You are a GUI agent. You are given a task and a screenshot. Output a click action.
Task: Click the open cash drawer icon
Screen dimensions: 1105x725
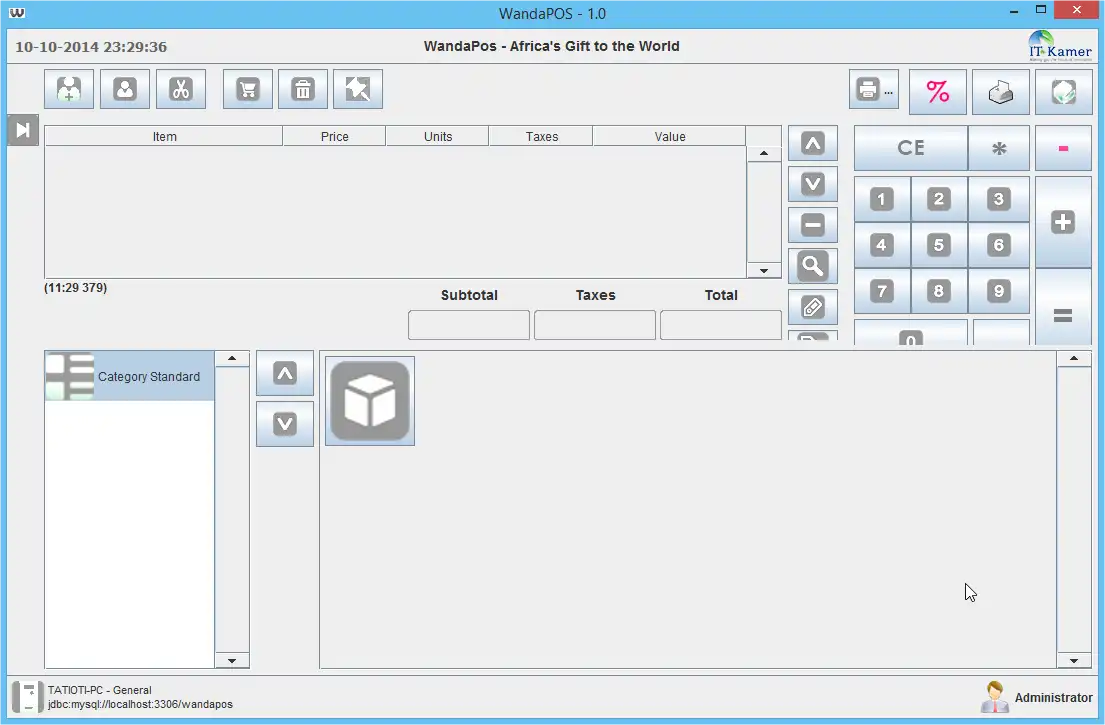[x=1001, y=92]
